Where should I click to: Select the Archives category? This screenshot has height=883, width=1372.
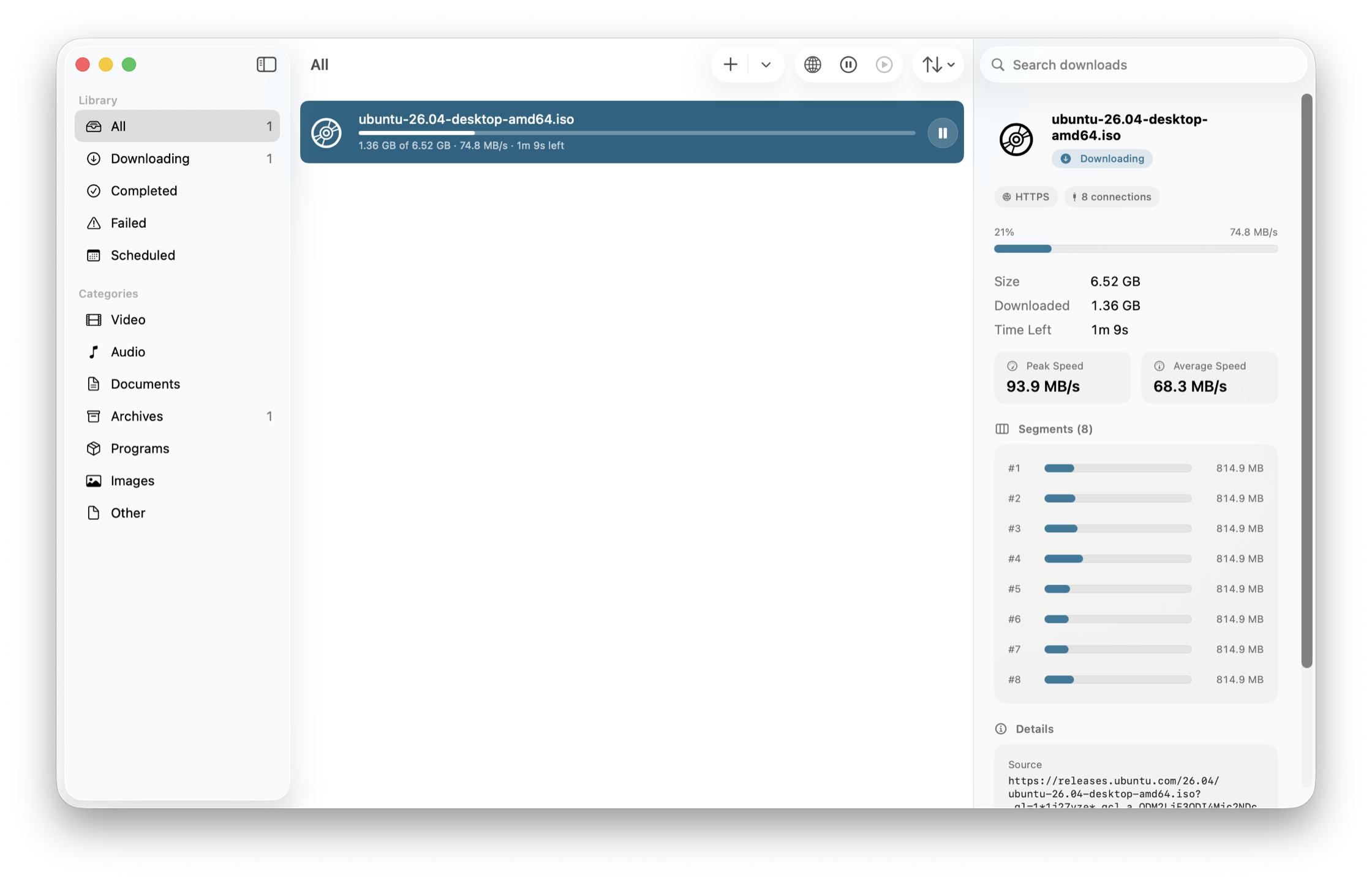tap(177, 416)
